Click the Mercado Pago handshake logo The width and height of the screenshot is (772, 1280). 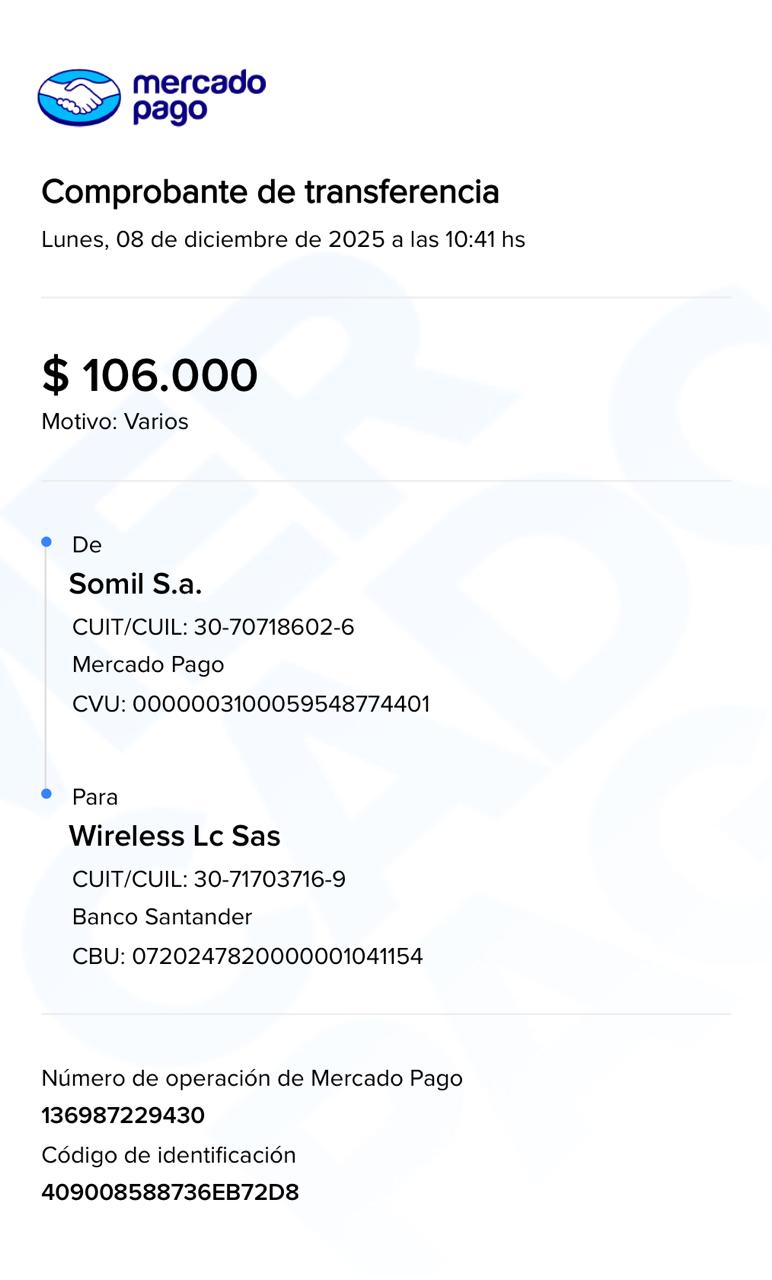click(79, 97)
